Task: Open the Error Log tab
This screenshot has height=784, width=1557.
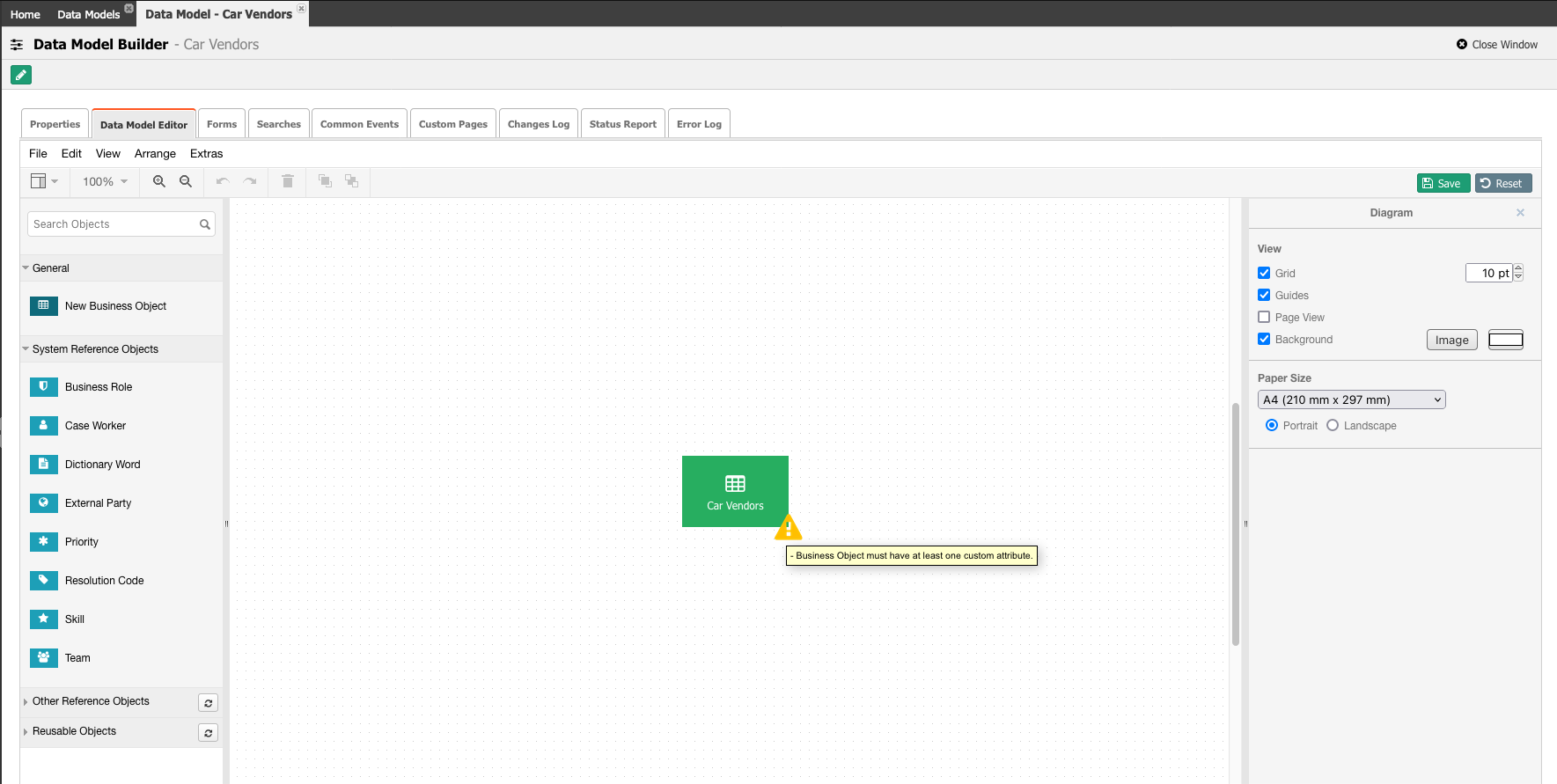Action: tap(699, 124)
